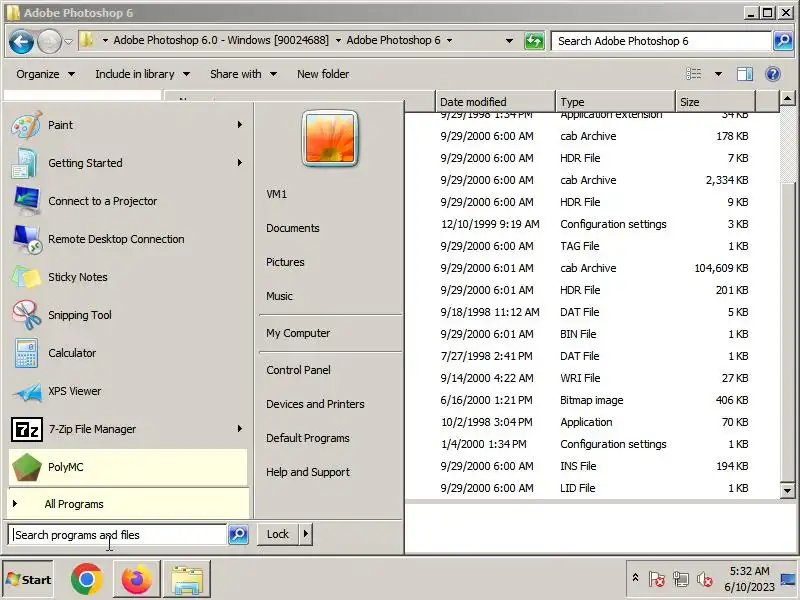Open the Share with dropdown
Screen dimensions: 800x600
click(x=243, y=74)
